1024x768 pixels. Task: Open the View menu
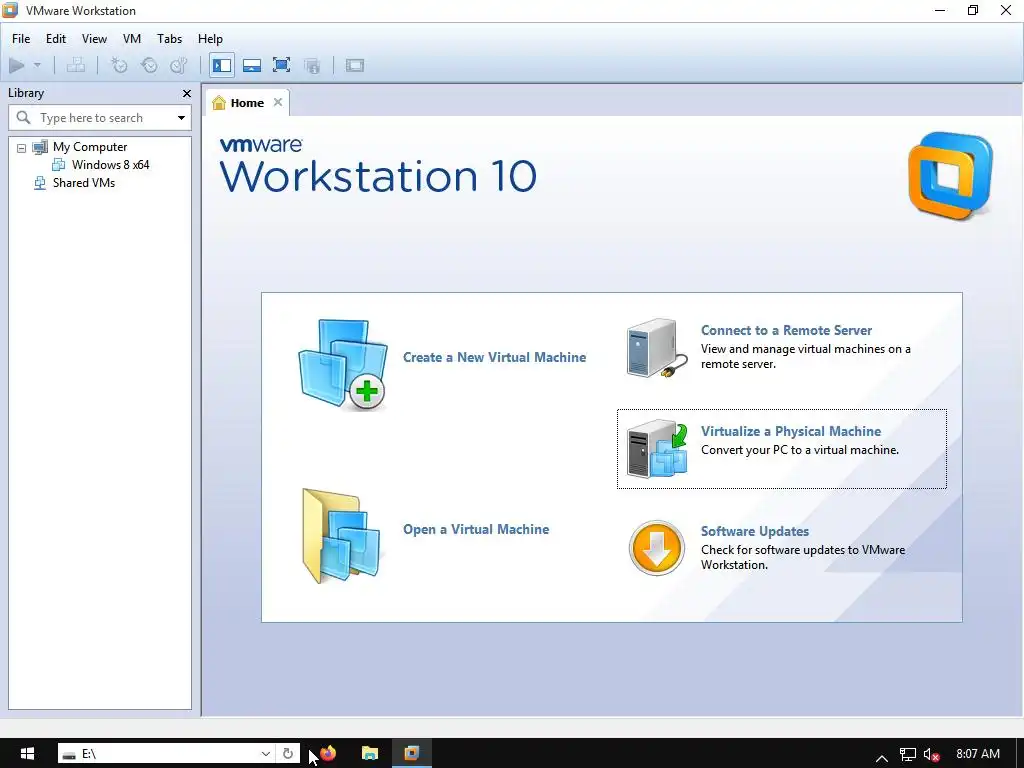[x=94, y=39]
